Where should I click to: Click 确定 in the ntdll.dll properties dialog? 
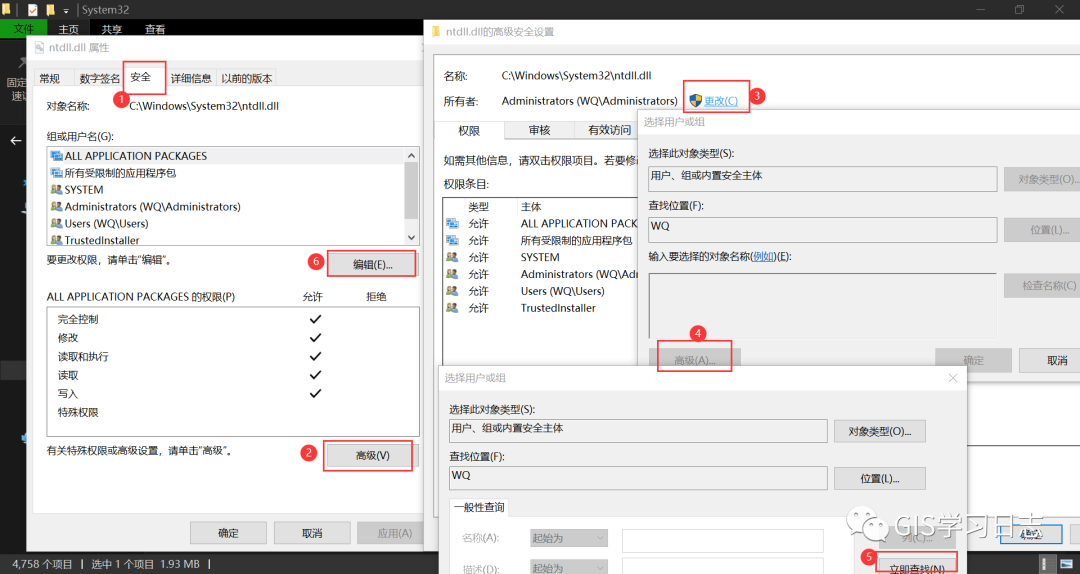point(228,533)
